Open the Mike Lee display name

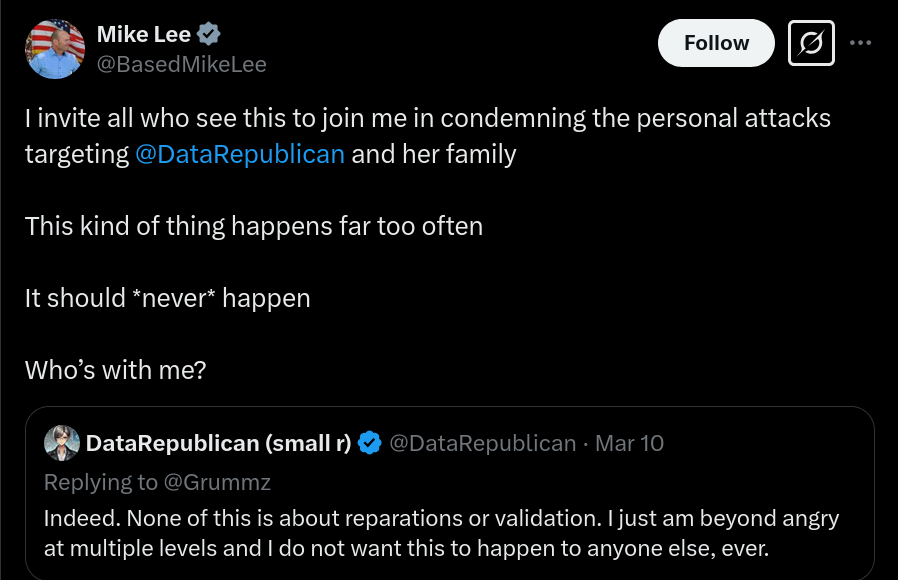pyautogui.click(x=144, y=34)
